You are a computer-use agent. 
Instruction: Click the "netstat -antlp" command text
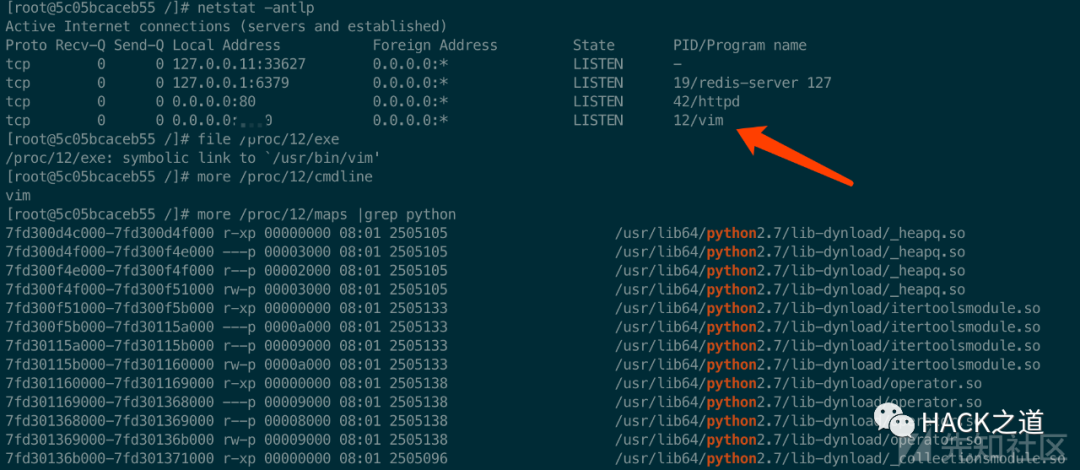(x=255, y=8)
